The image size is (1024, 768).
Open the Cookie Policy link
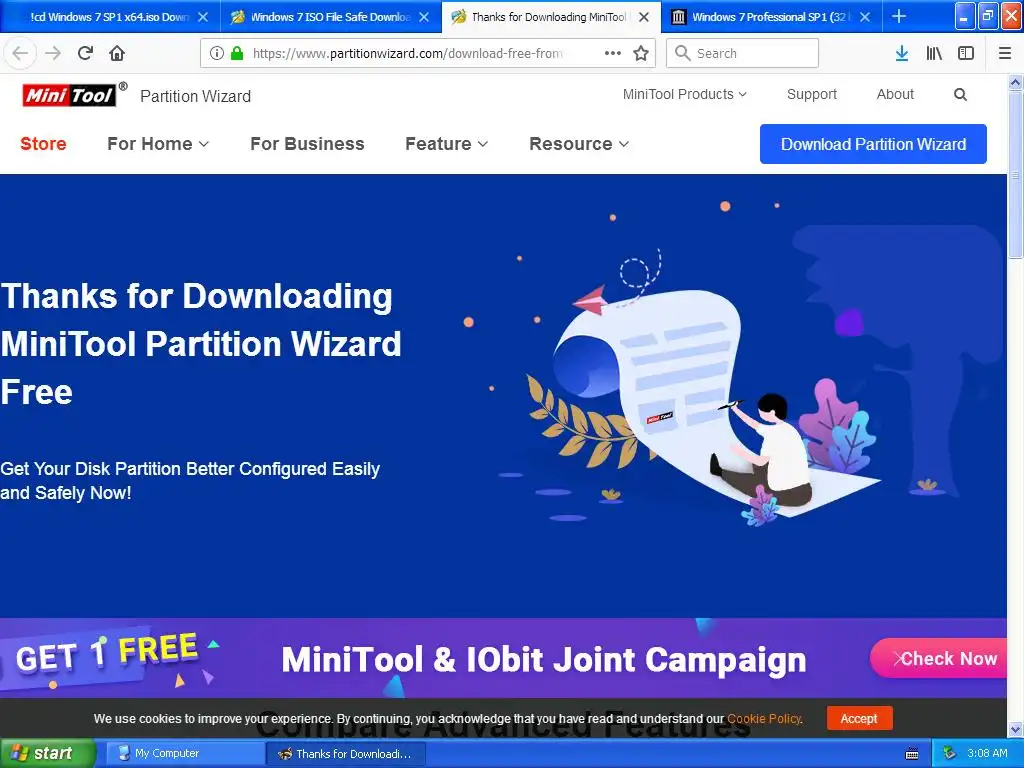(764, 718)
